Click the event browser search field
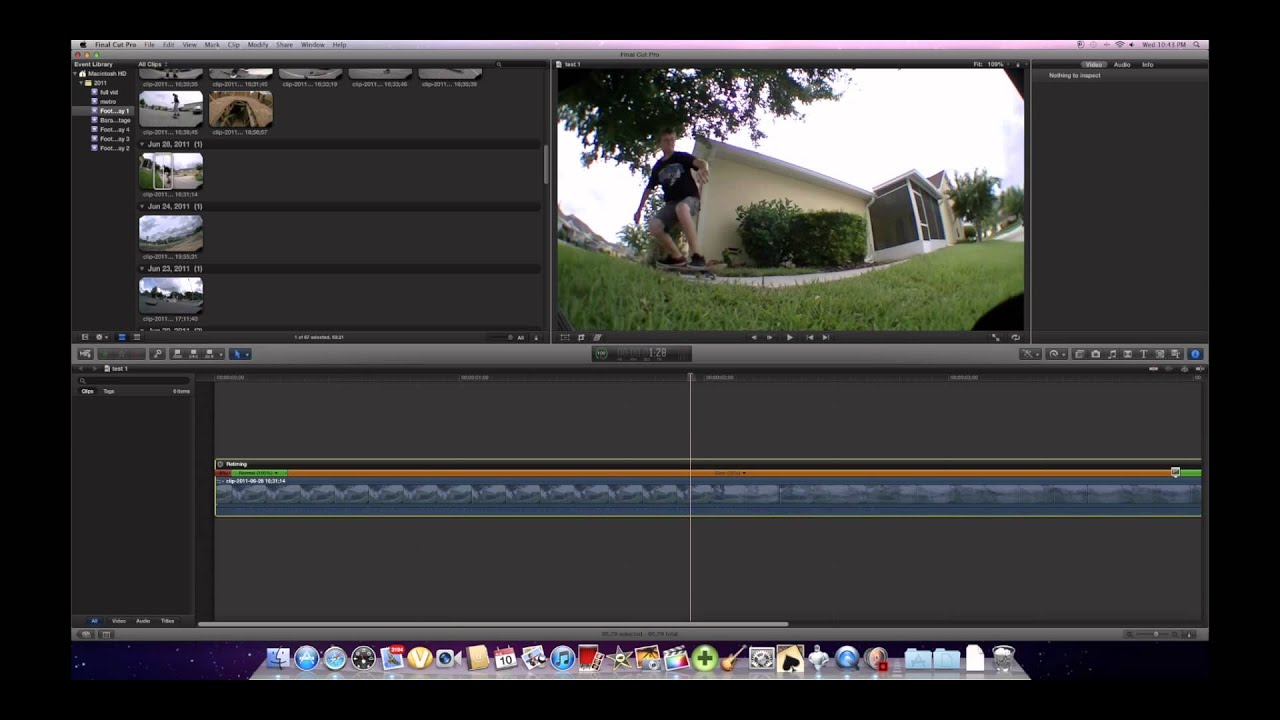This screenshot has width=1280, height=720. click(x=520, y=64)
